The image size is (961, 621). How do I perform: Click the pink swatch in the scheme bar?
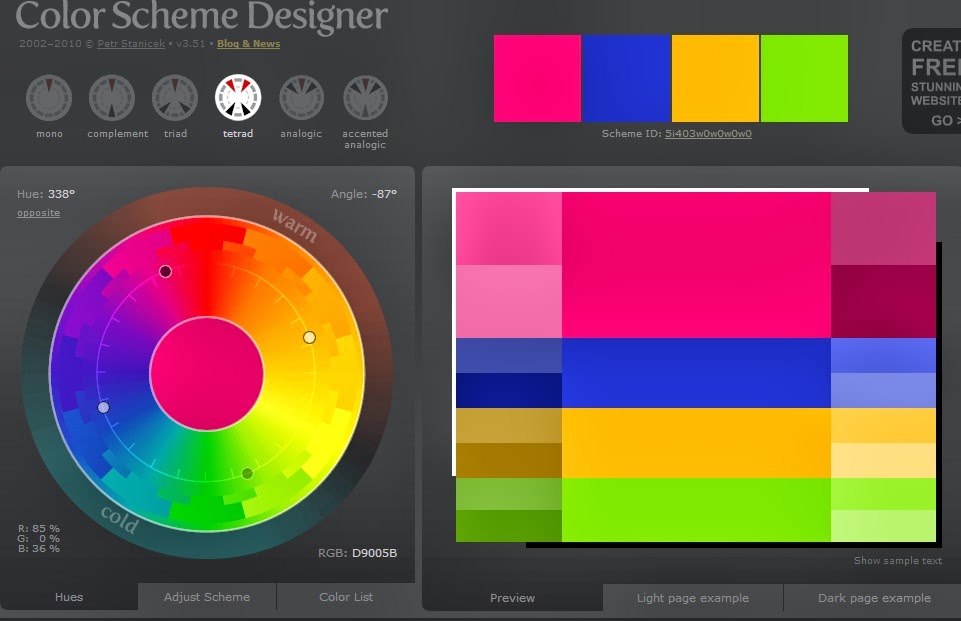coord(536,77)
